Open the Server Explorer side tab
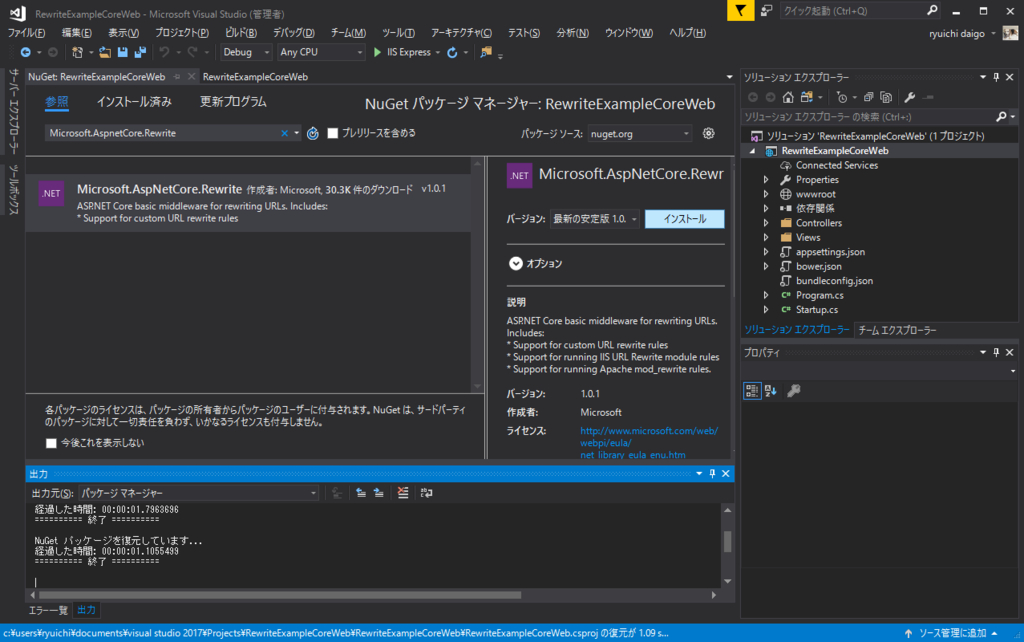The width and height of the screenshot is (1024, 642). 13,112
